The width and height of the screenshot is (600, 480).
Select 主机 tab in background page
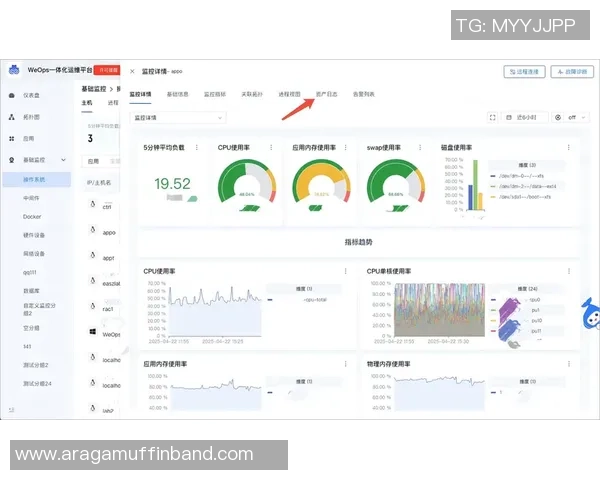tap(87, 103)
